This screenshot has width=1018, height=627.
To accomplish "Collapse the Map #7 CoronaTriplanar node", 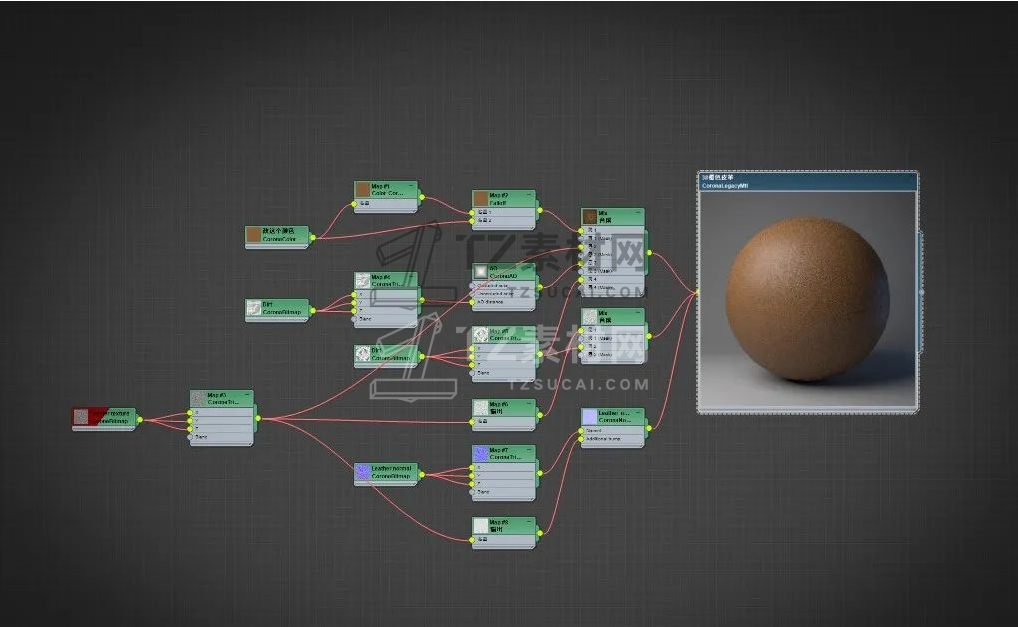I will [531, 450].
